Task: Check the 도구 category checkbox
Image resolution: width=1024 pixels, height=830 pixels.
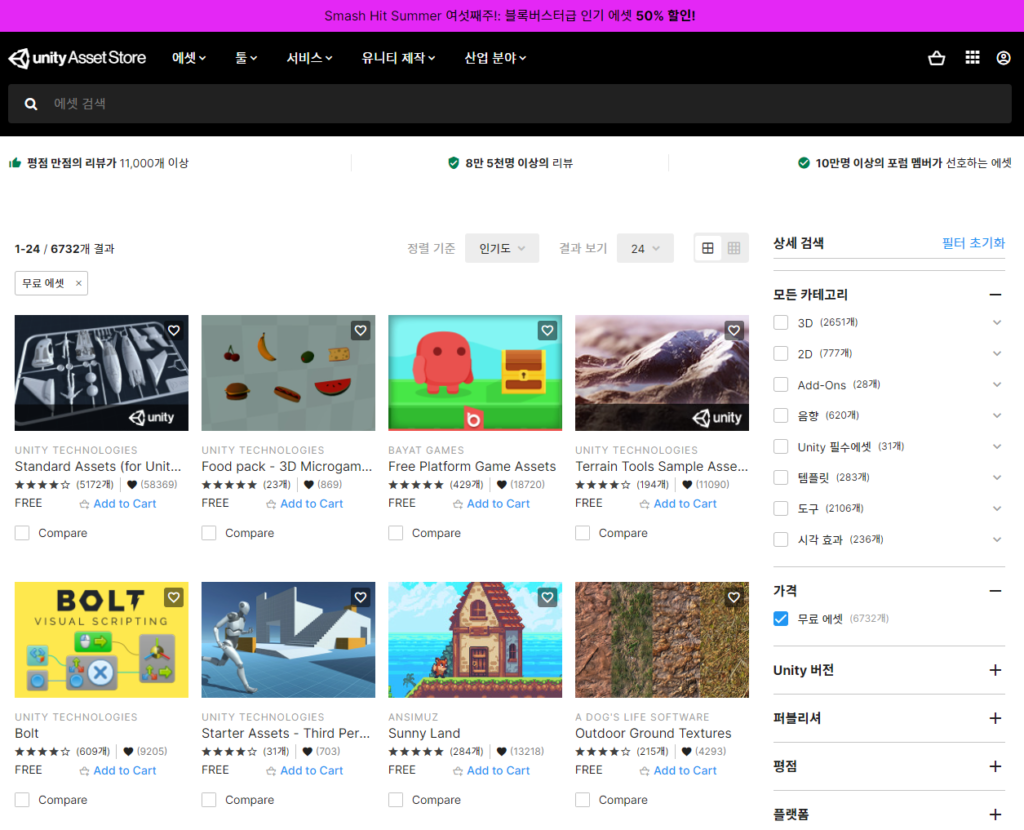Action: click(x=781, y=508)
